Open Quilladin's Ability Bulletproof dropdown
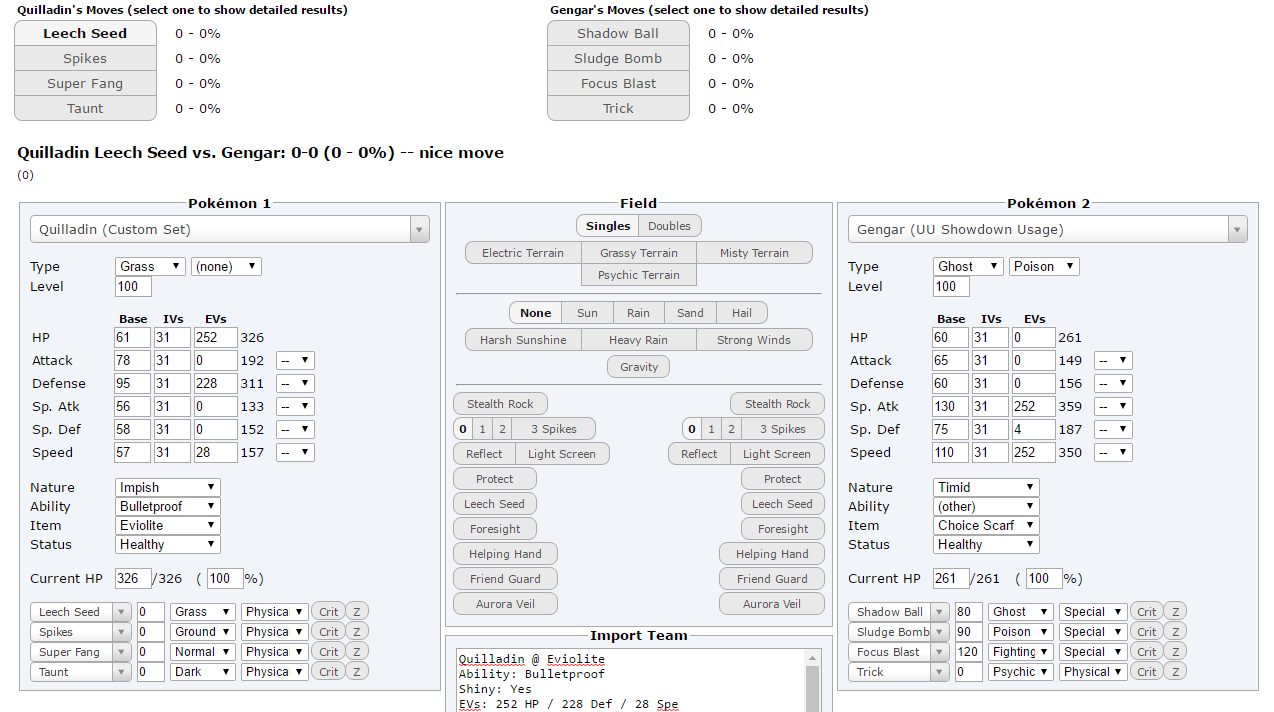The width and height of the screenshot is (1274, 712). 168,506
